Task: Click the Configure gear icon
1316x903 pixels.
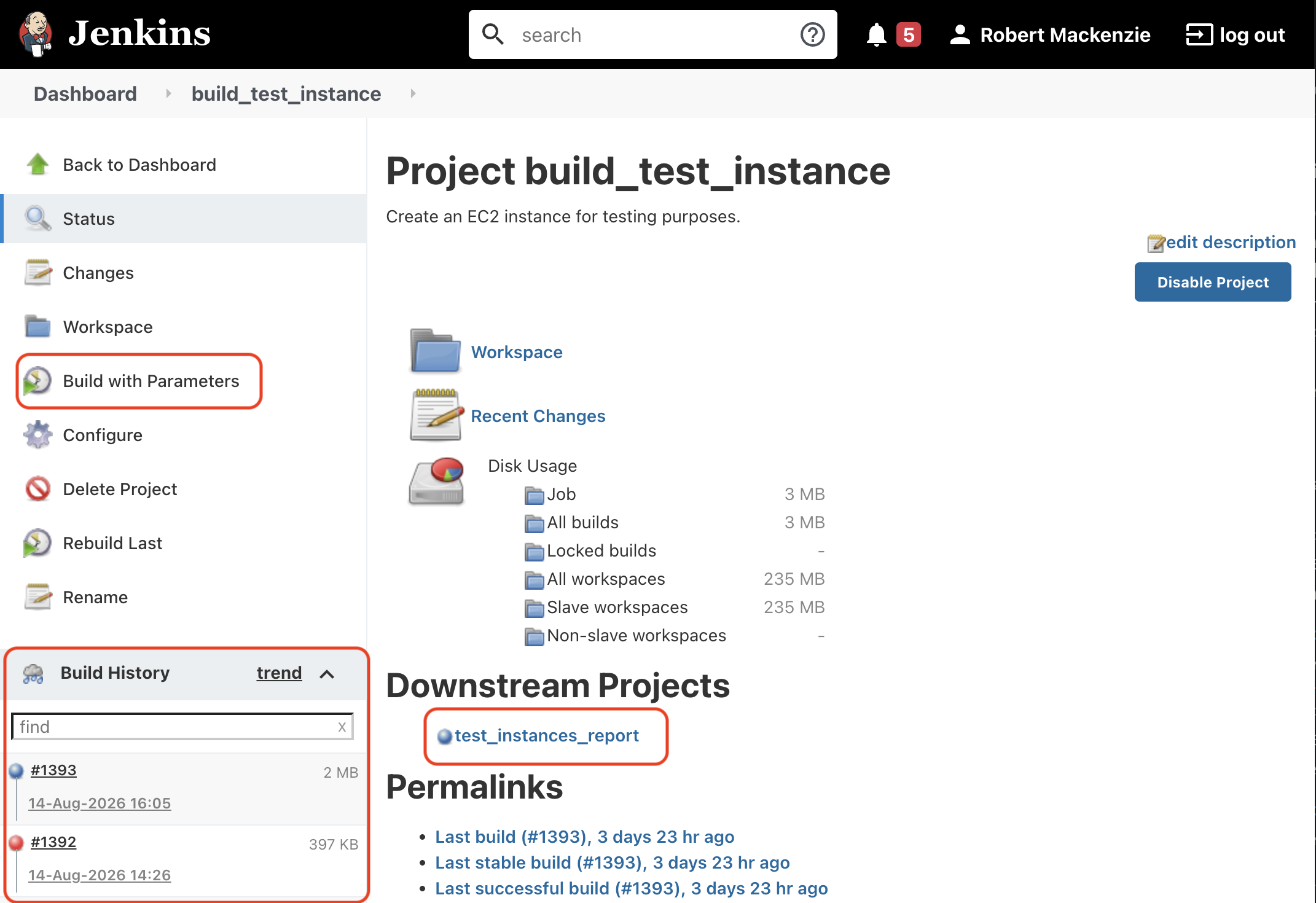Action: [x=38, y=434]
